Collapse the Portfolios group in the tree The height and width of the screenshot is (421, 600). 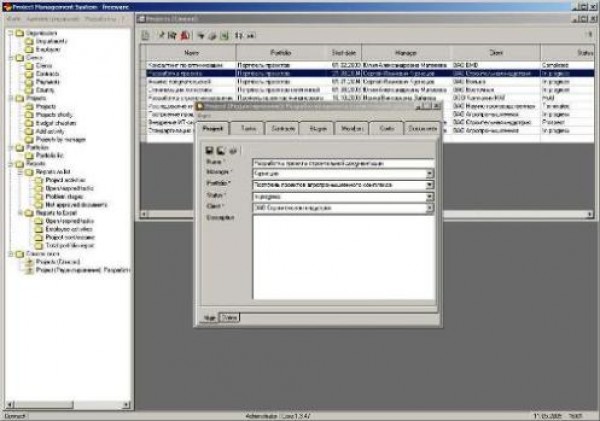pos(11,147)
